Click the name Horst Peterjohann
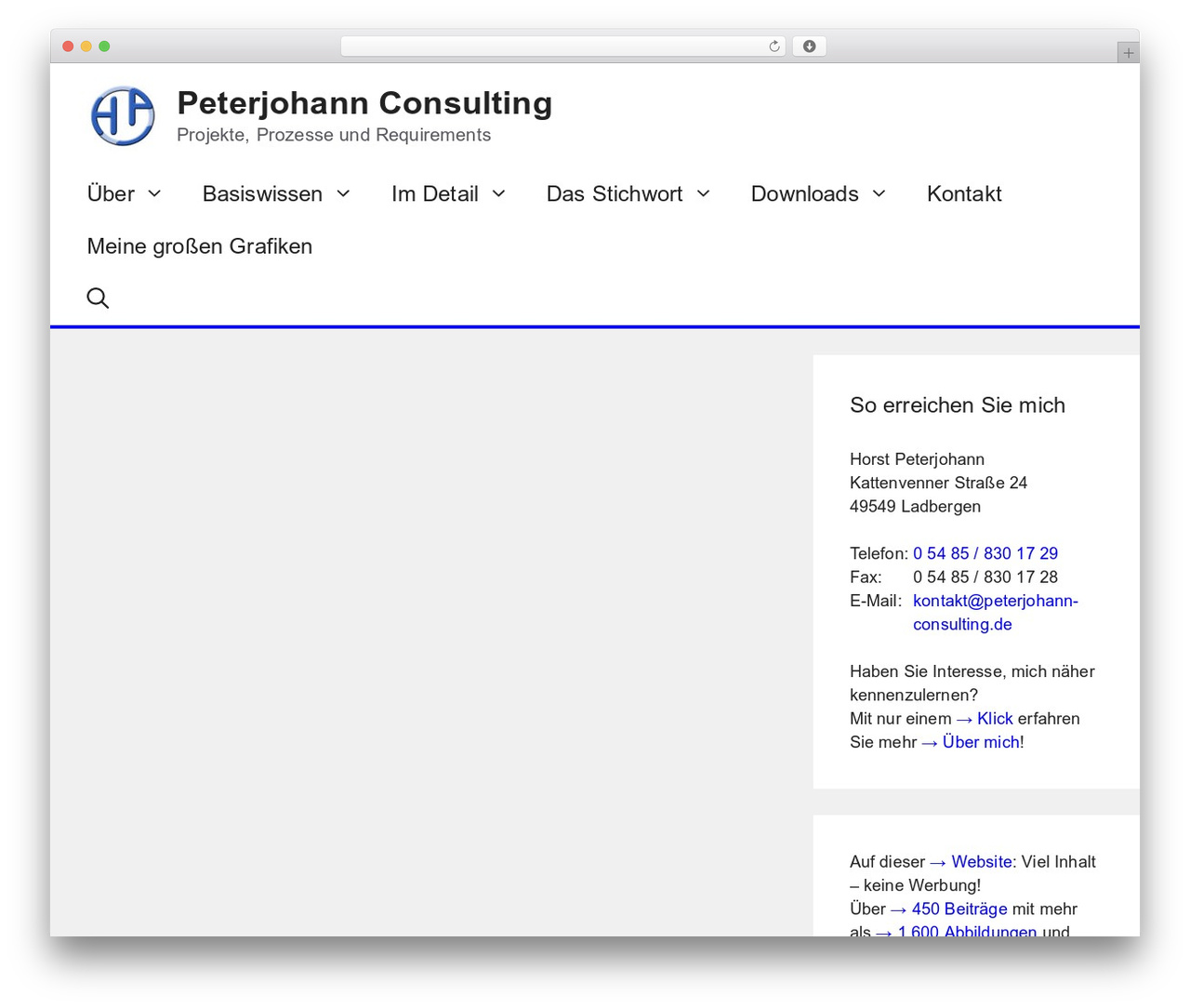The image size is (1190, 1008). pos(917,459)
